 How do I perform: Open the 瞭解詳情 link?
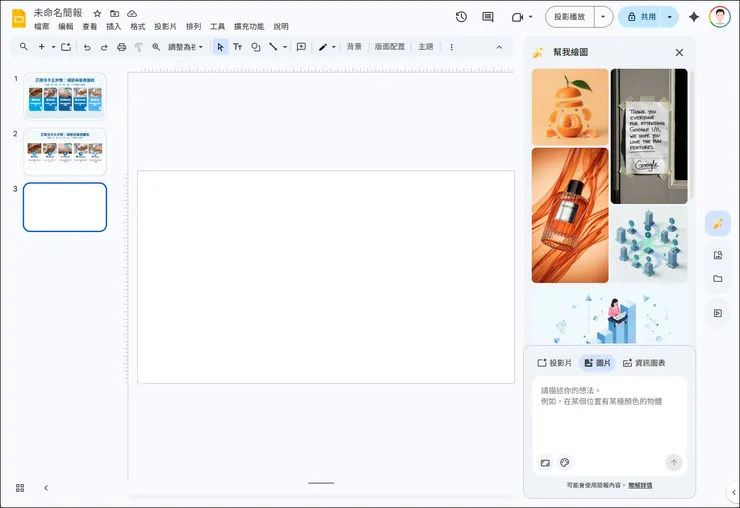(x=640, y=485)
